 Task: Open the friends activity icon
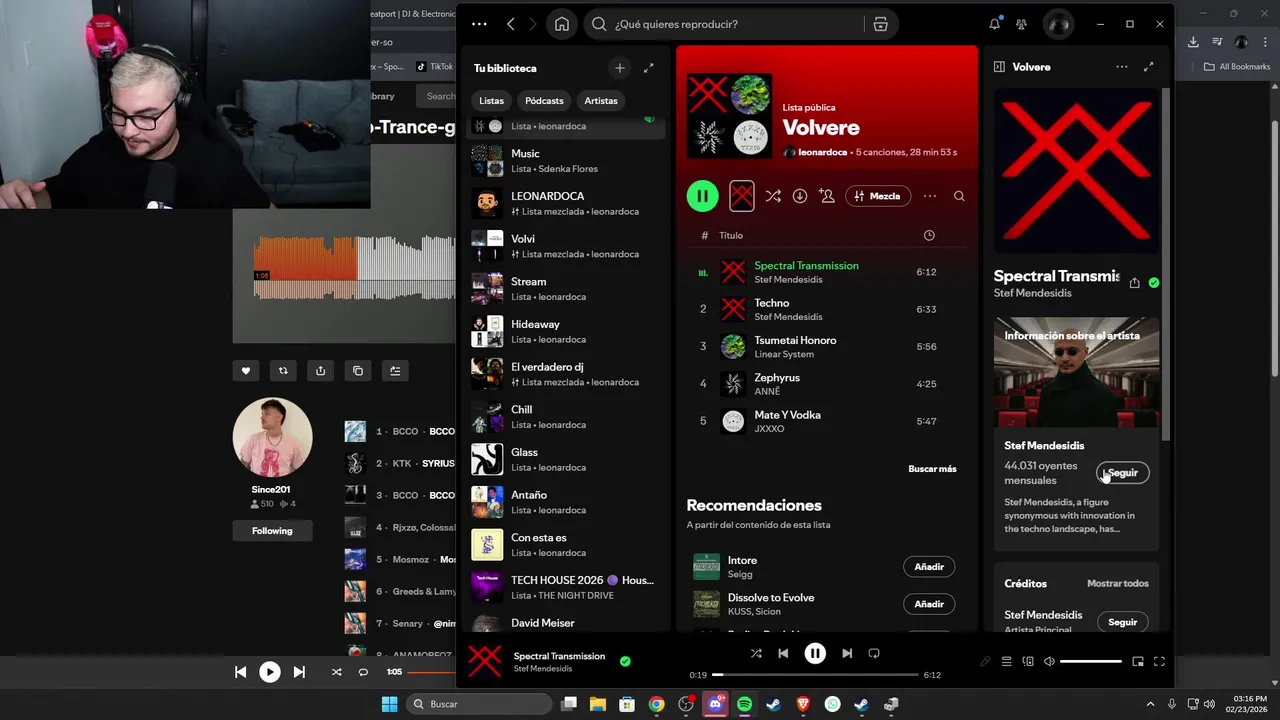tap(1021, 24)
